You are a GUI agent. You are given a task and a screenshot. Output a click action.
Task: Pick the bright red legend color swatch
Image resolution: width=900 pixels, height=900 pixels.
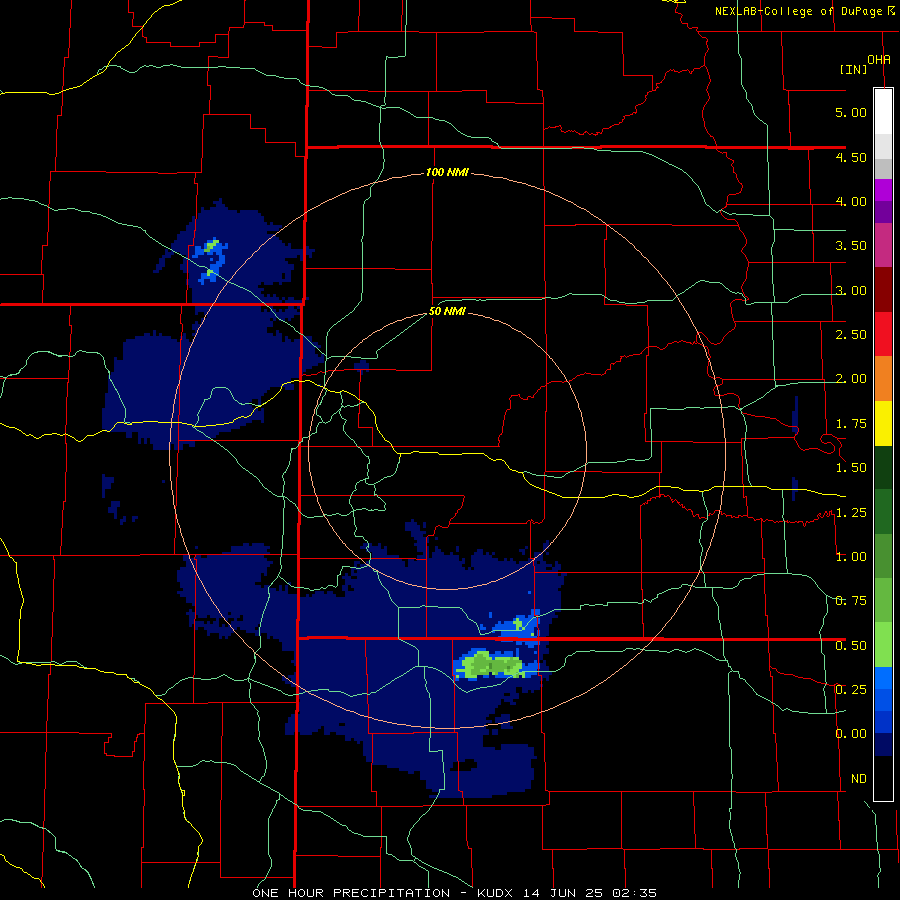tap(883, 334)
